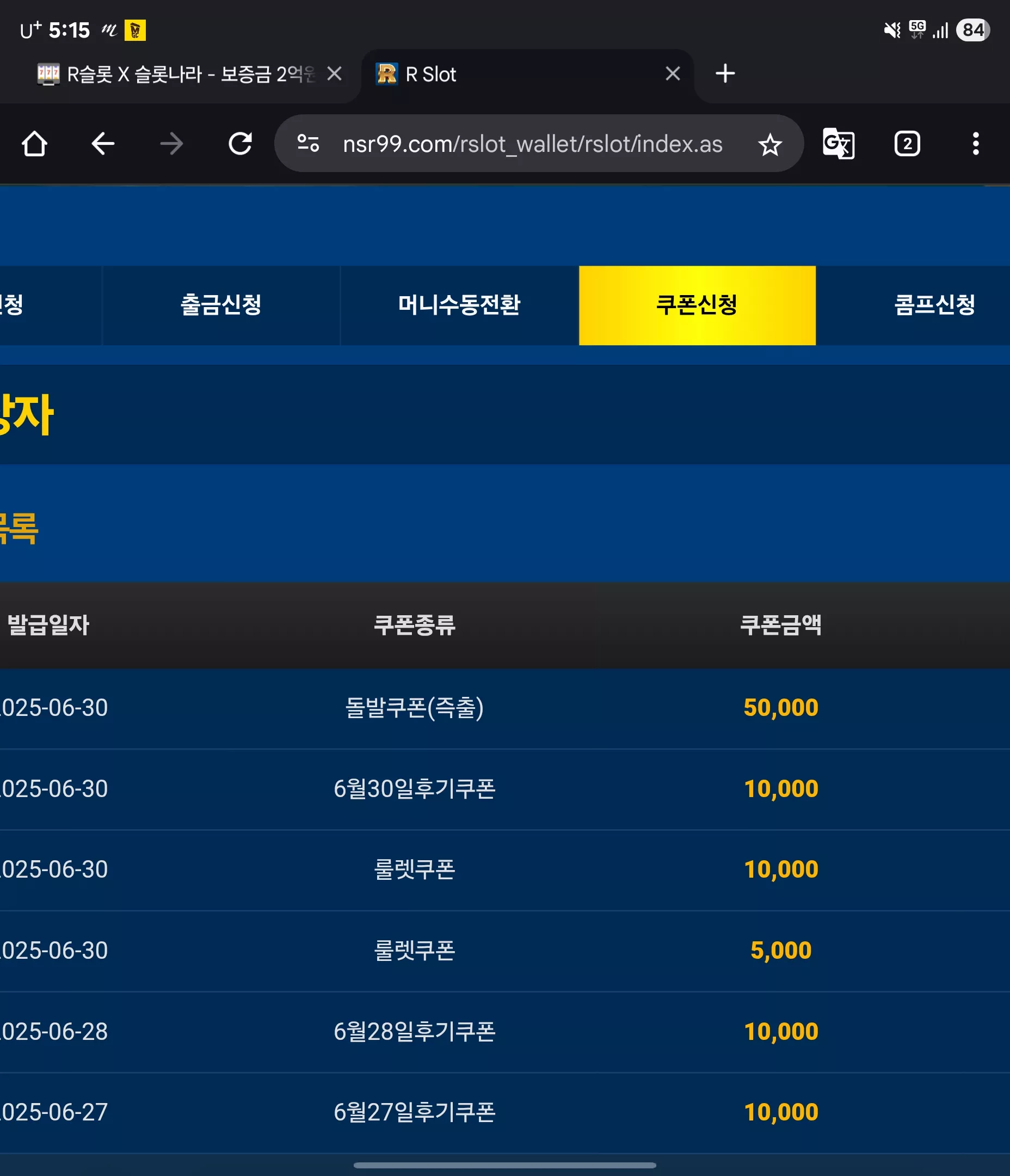Reload the page with refresh icon

[240, 144]
